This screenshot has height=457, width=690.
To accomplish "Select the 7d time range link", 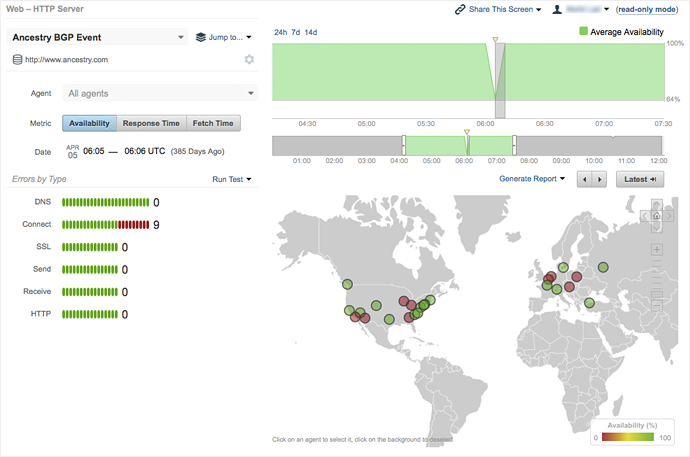I will click(x=297, y=31).
